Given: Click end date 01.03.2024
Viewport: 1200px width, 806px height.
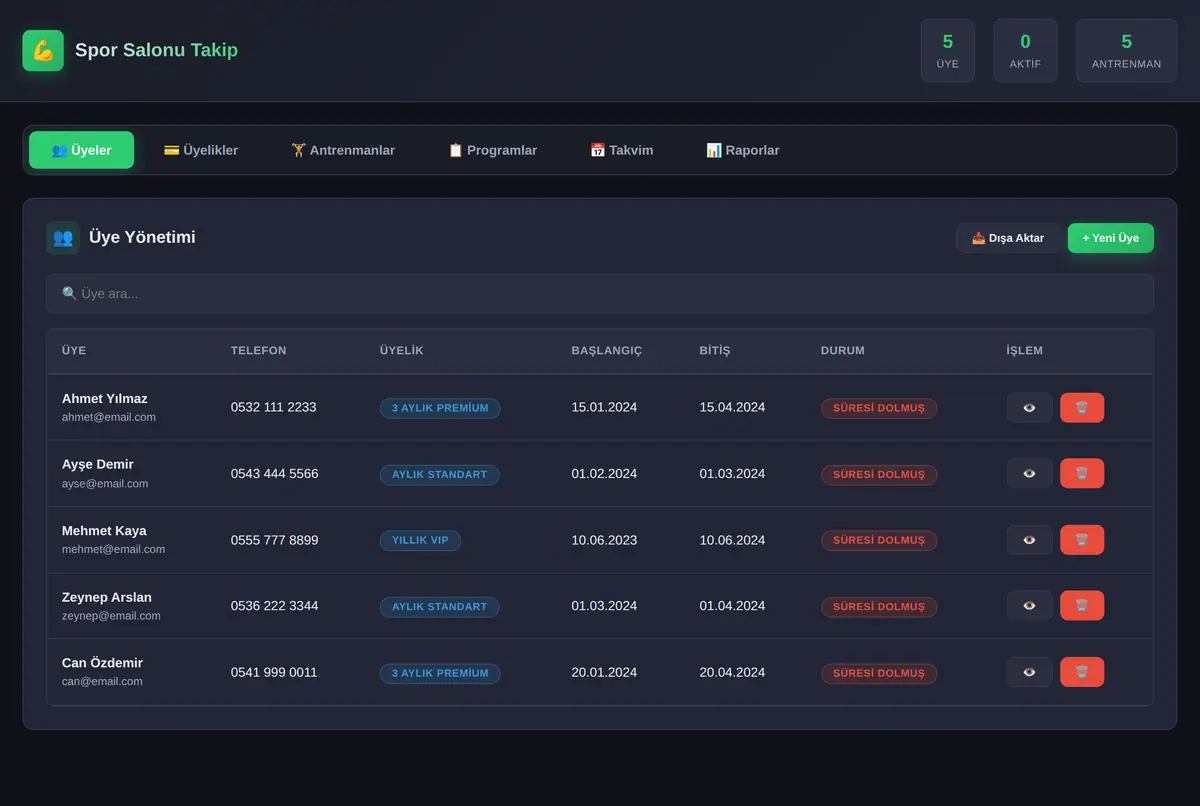Looking at the screenshot, I should pos(732,474).
